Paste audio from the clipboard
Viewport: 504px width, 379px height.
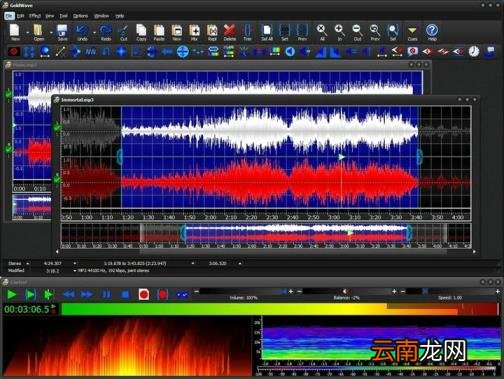click(x=159, y=31)
